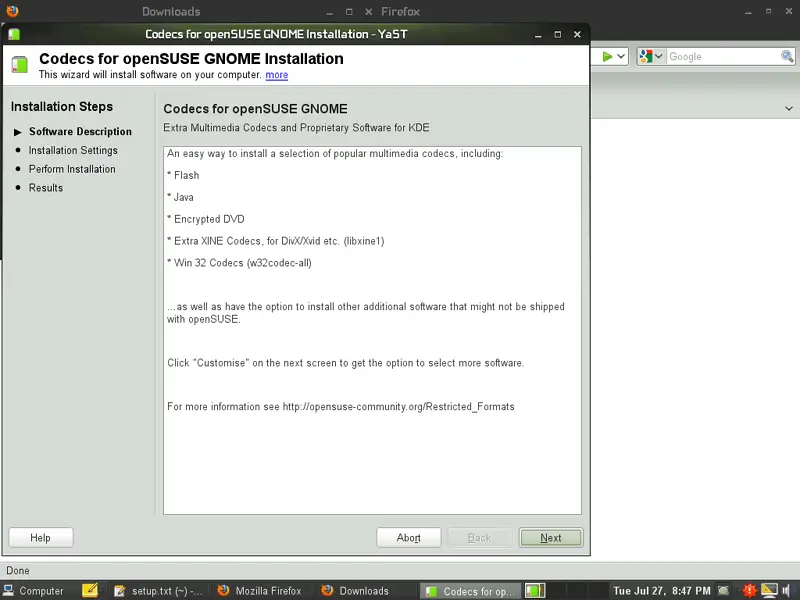Image resolution: width=800 pixels, height=600 pixels.
Task: Click the "Extra Multimedia Codecs and Proprietary Software" subtitle
Action: 296,128
